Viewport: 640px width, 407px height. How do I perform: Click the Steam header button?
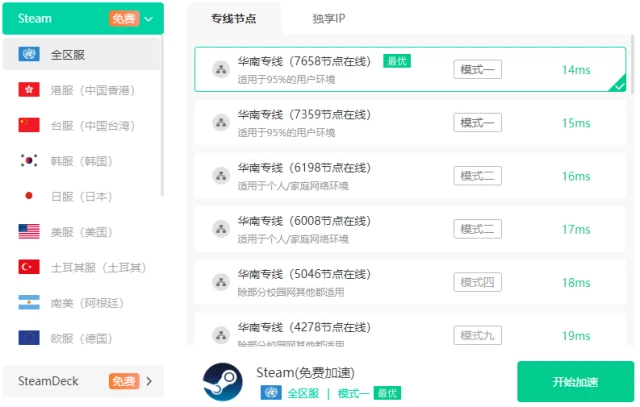coord(83,18)
